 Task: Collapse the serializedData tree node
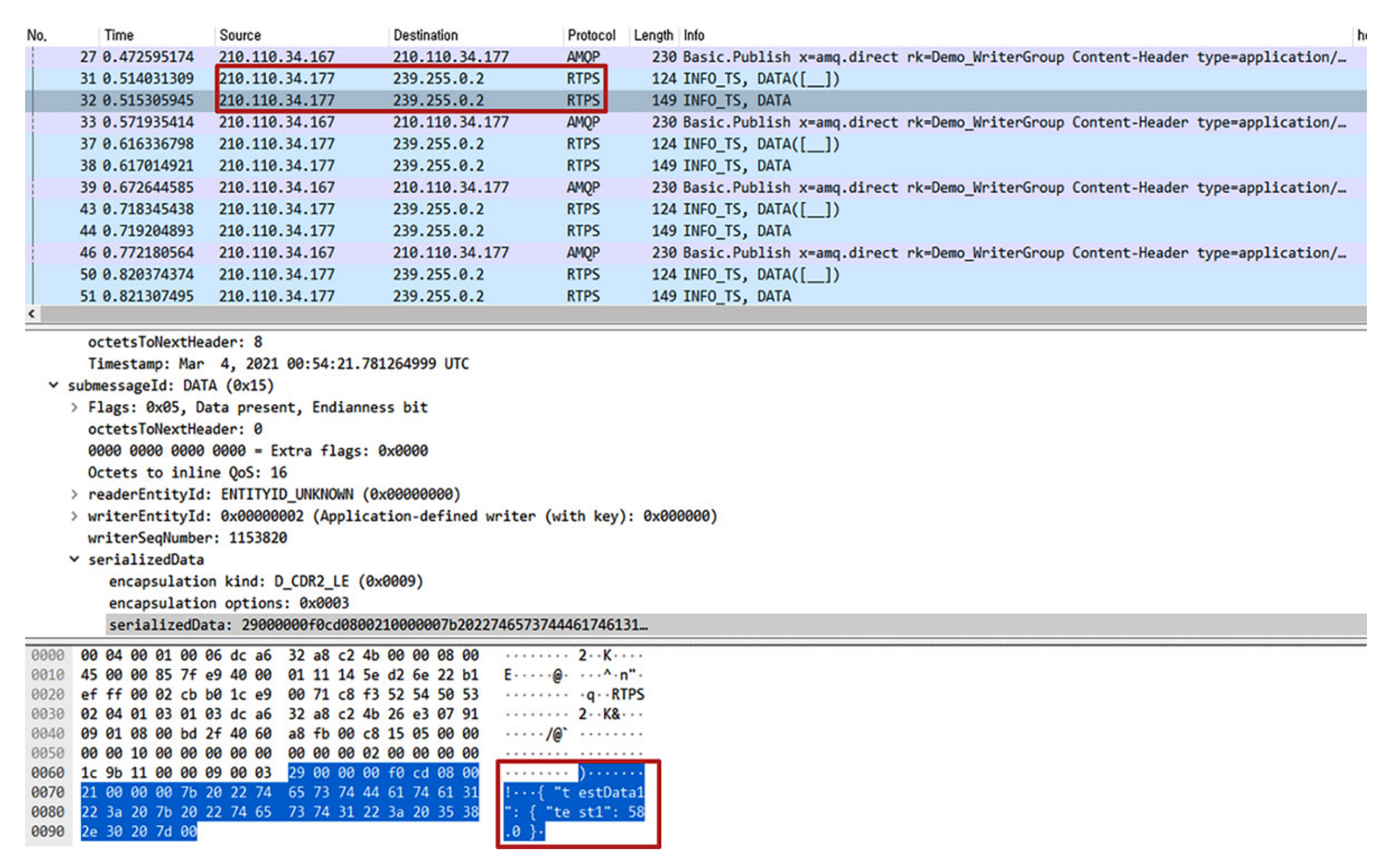tap(74, 559)
